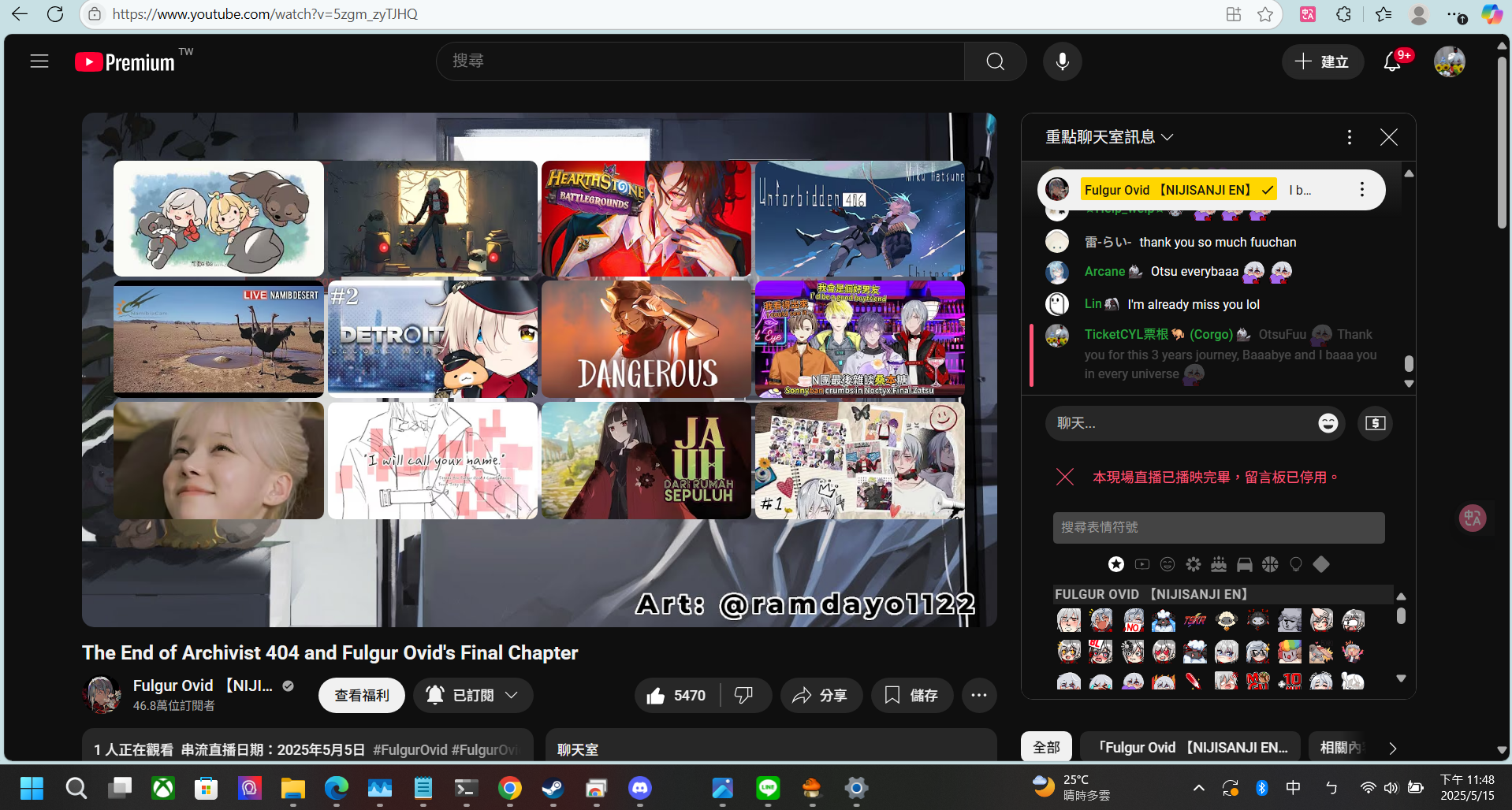Open the Windows Start menu

[x=32, y=787]
